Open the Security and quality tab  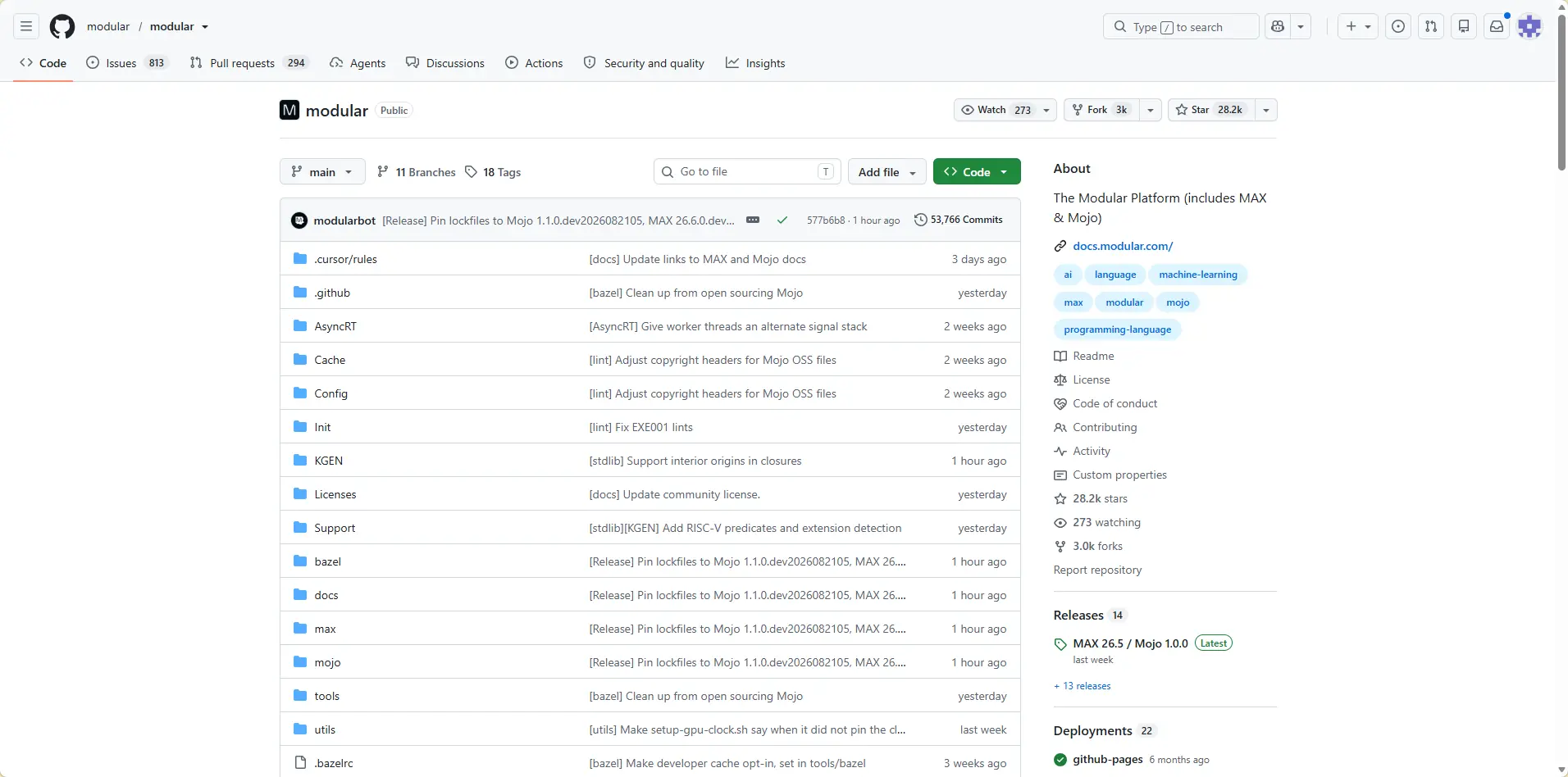click(644, 63)
